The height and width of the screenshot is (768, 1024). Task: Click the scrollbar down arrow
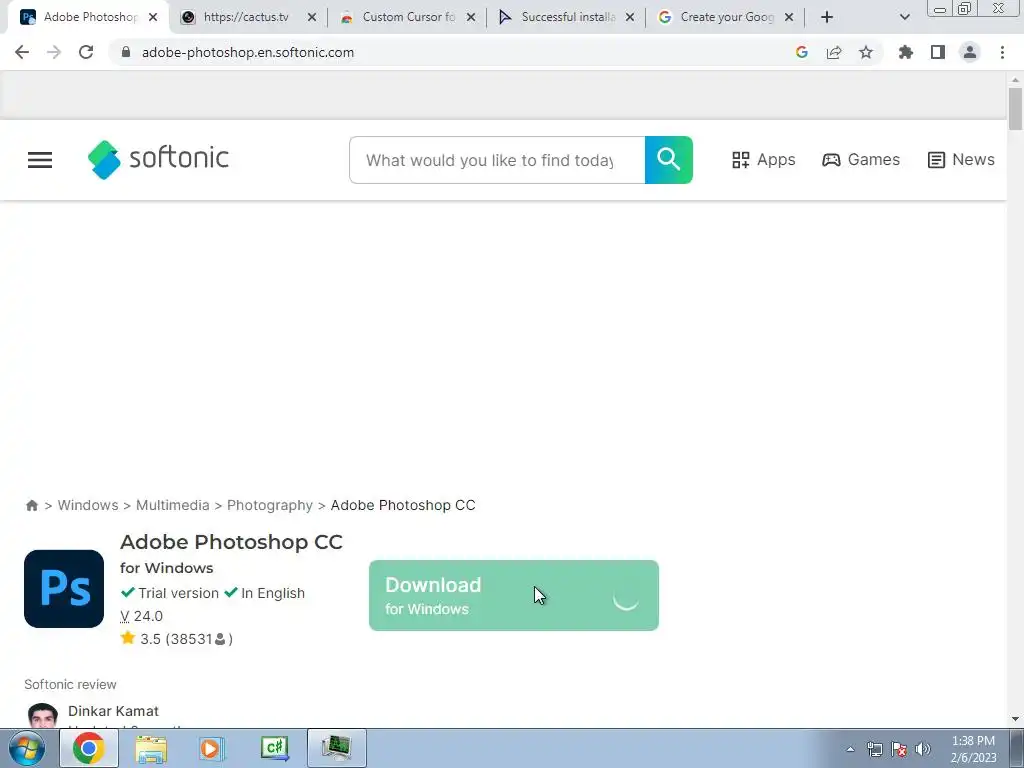pos(1015,719)
